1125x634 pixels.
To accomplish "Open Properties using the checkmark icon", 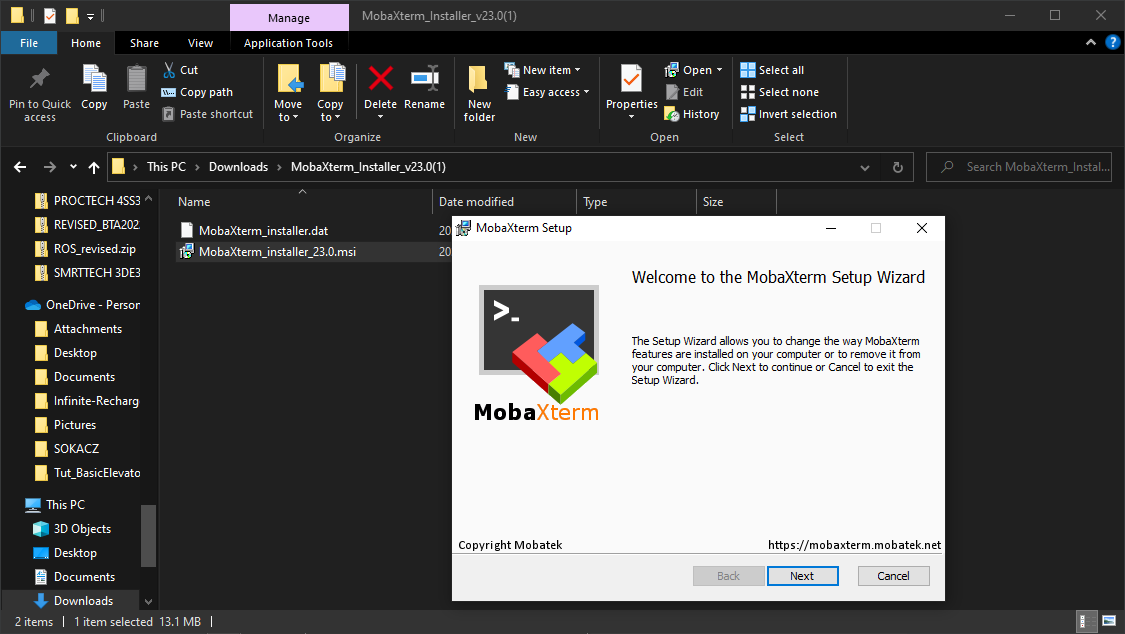I will (x=631, y=80).
